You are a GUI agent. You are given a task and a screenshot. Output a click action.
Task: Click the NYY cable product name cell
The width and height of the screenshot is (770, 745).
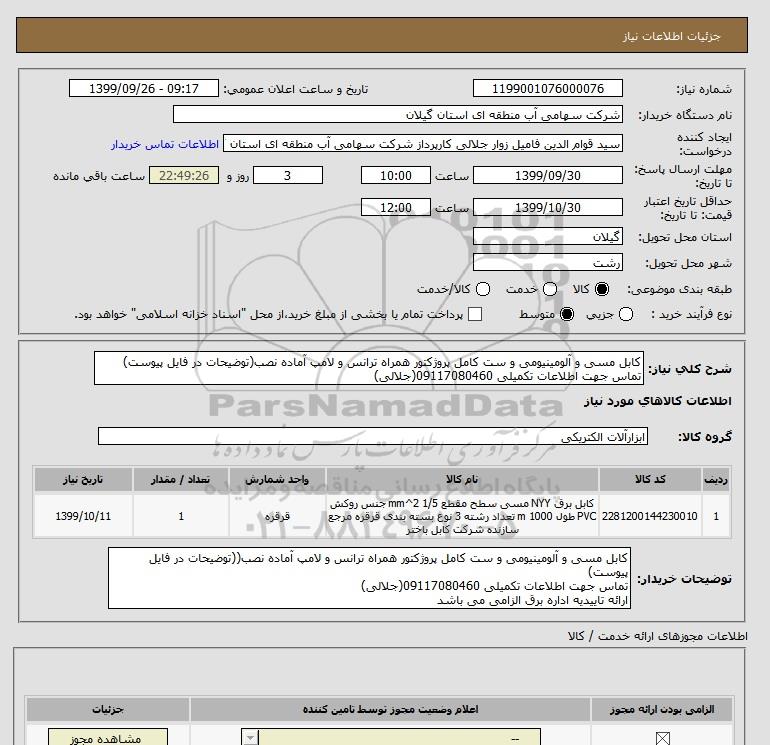[x=462, y=516]
